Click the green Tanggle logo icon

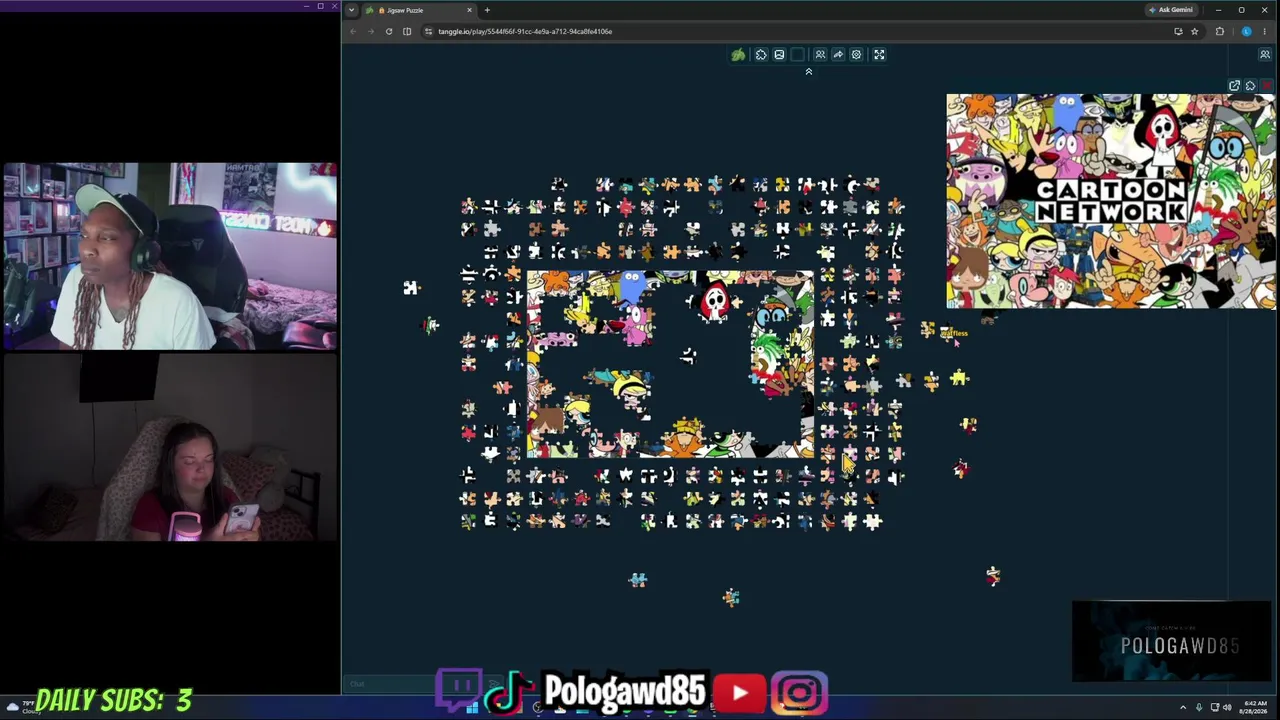[738, 55]
